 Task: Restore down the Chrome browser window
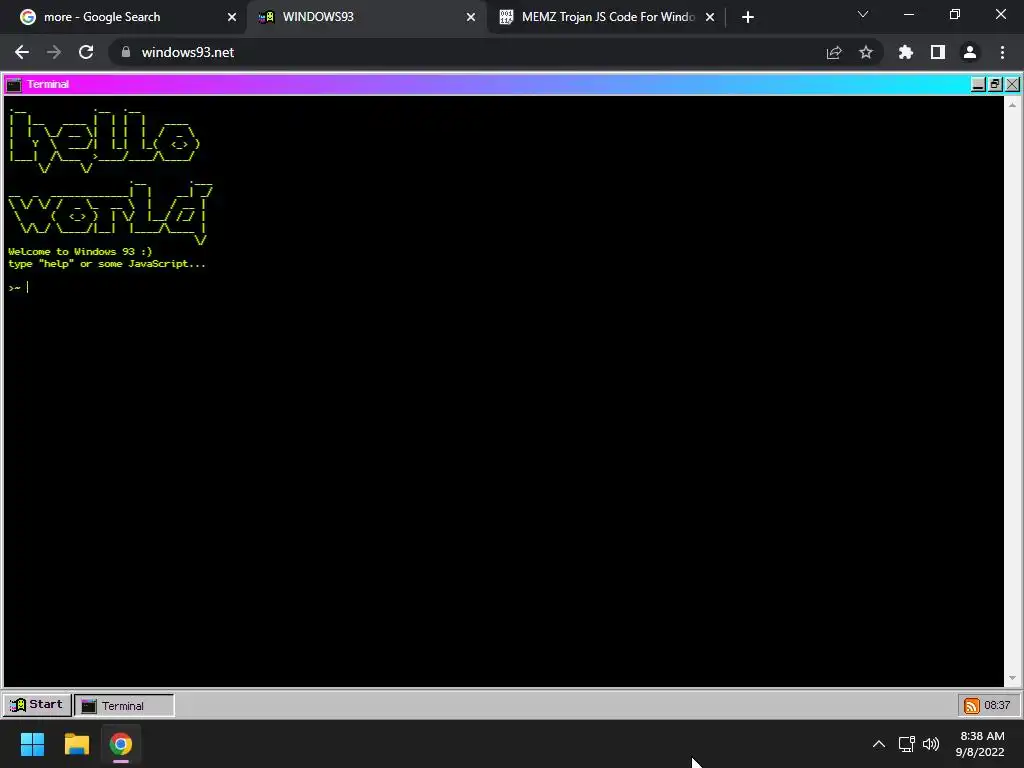coord(955,14)
